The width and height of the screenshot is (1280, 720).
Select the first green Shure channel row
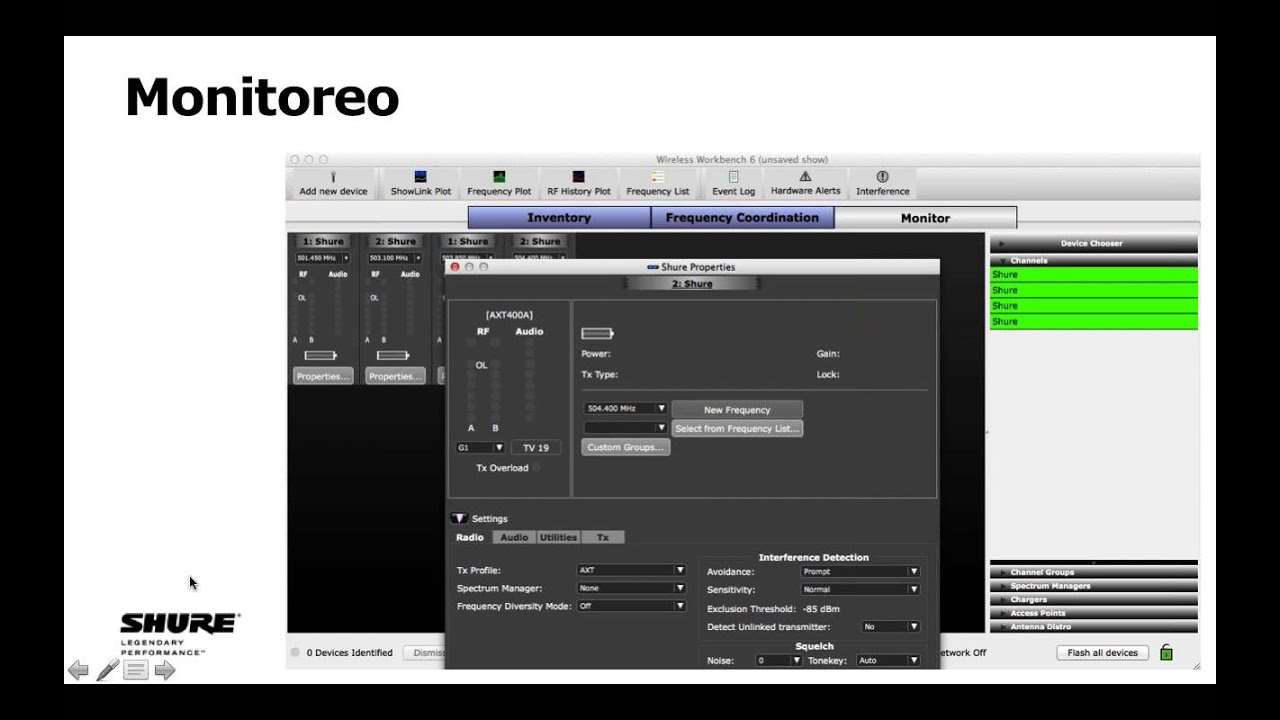[1093, 274]
